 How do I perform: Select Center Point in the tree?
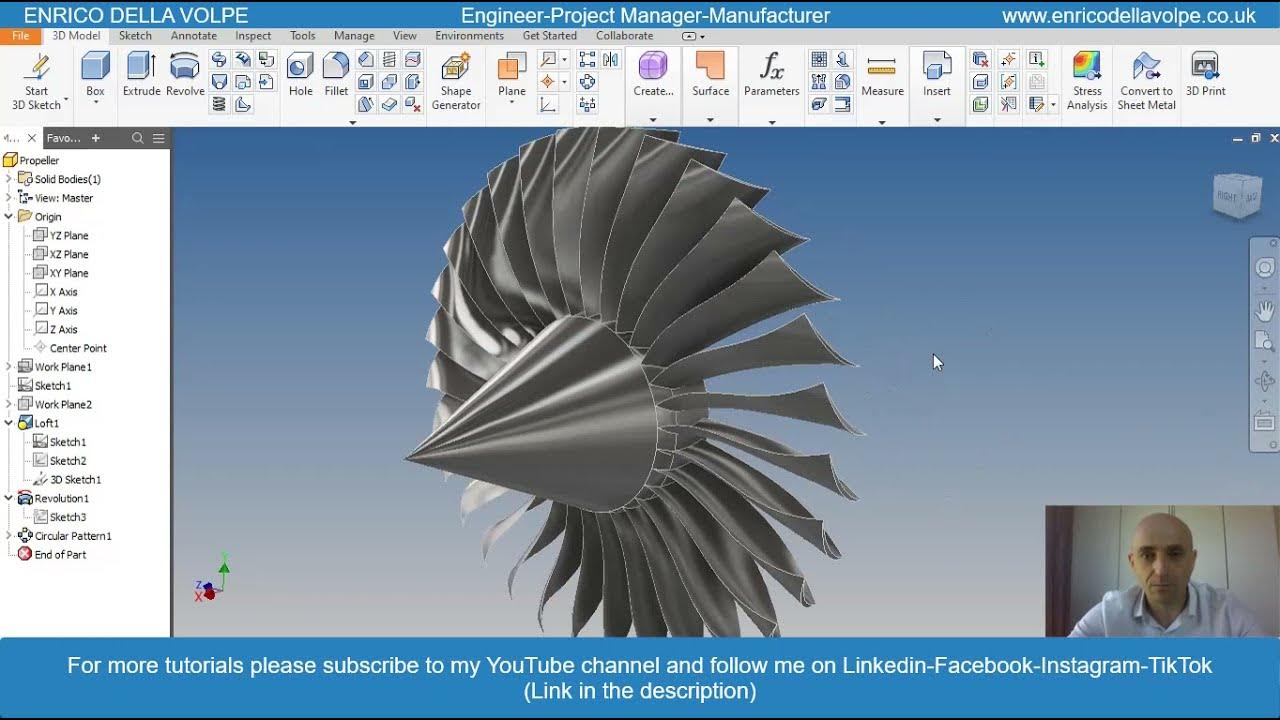click(70, 348)
